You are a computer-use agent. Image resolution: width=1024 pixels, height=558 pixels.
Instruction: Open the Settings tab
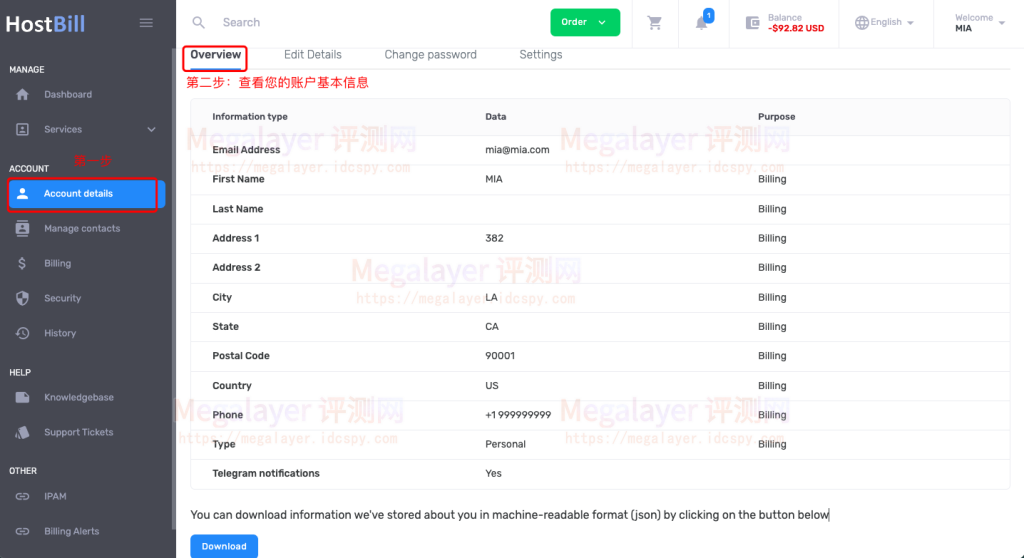(x=541, y=55)
